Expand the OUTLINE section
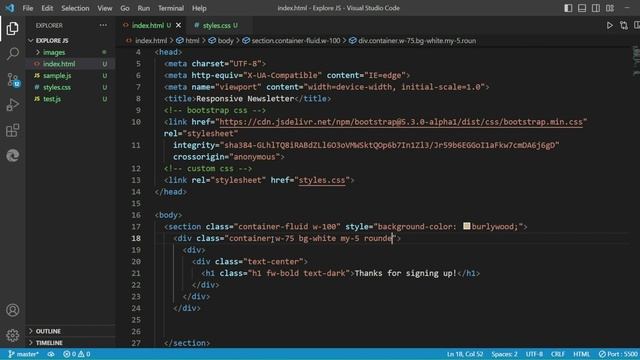 click(x=71, y=331)
